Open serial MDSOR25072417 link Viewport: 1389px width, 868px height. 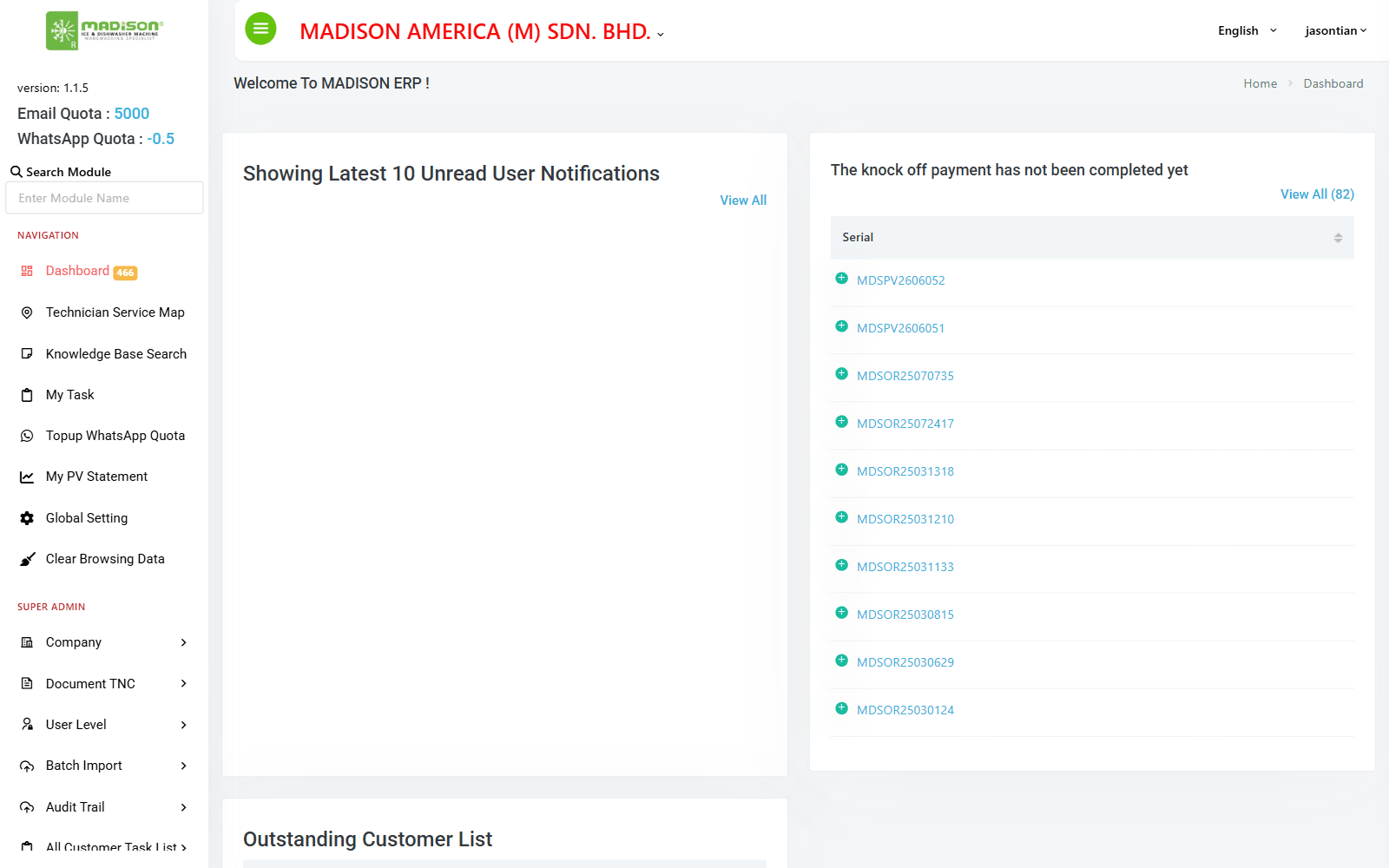click(905, 424)
